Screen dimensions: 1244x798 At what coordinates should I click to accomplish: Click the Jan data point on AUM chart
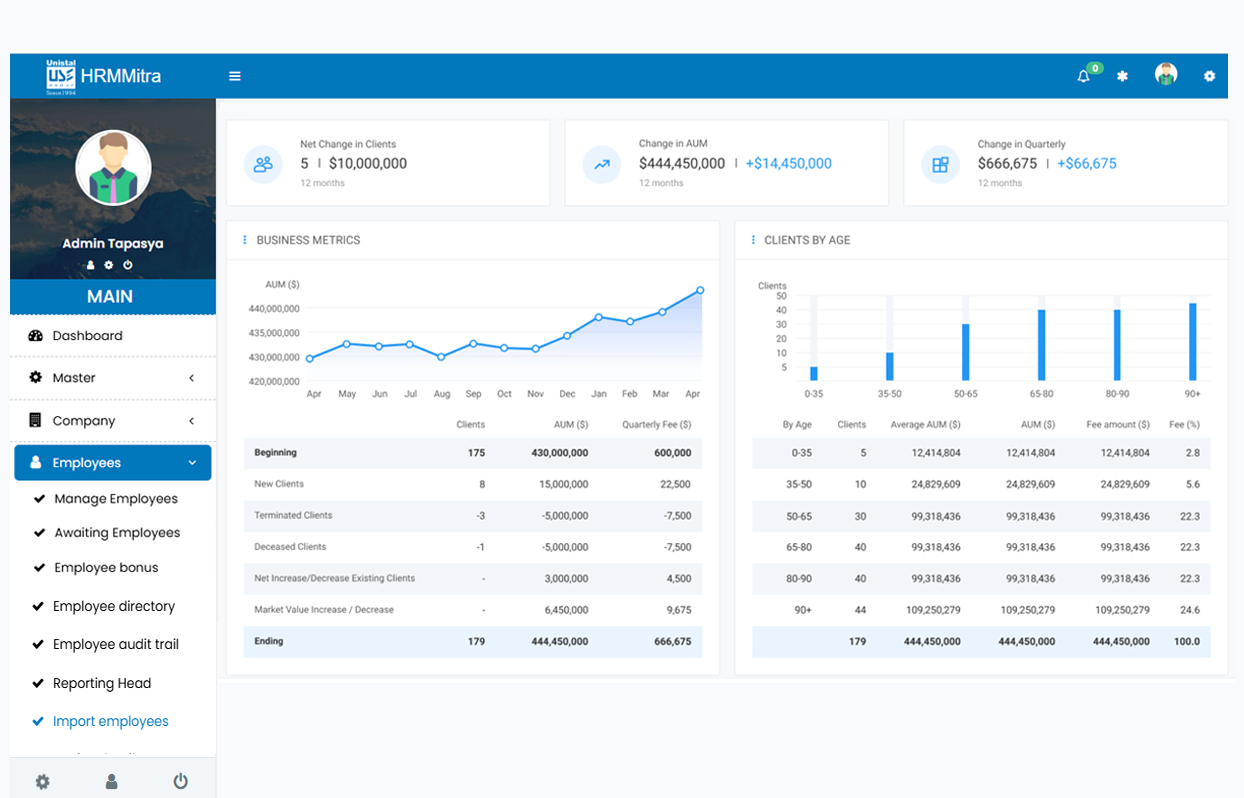coord(598,317)
